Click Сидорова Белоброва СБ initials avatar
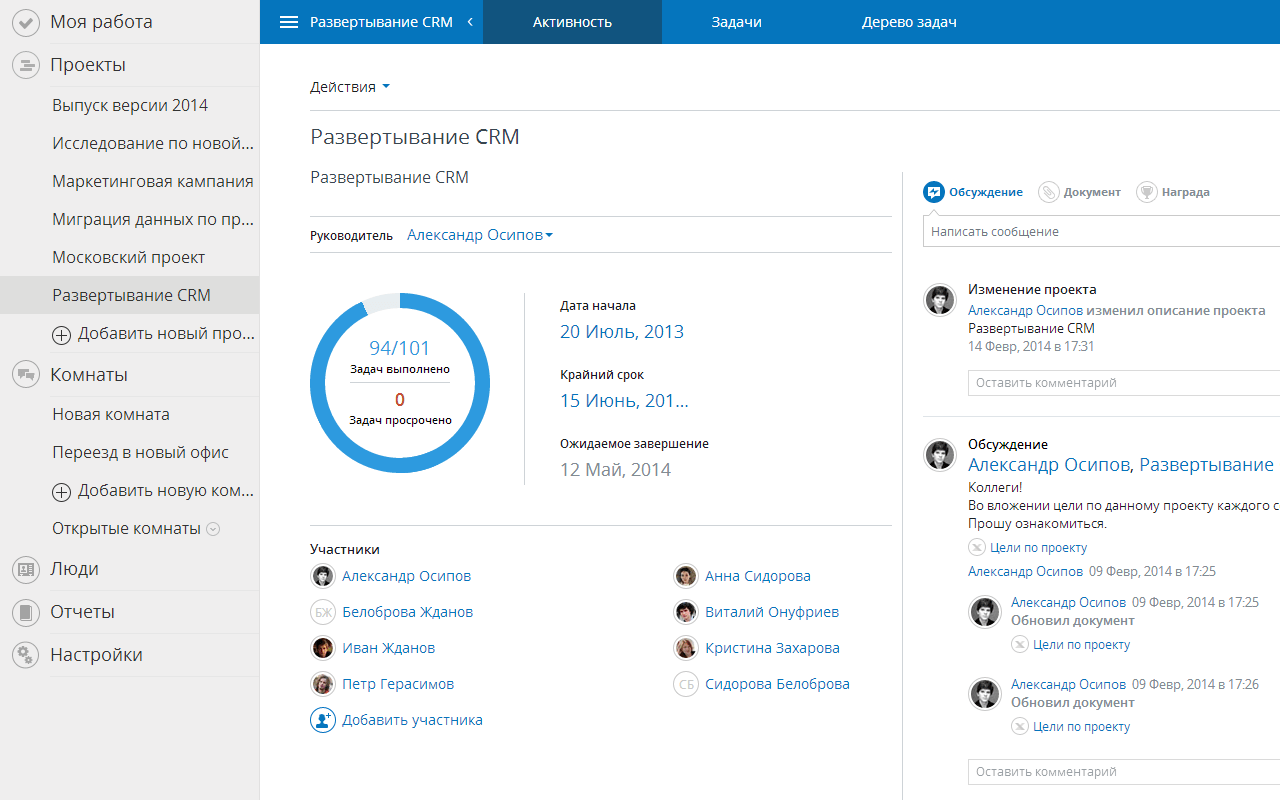This screenshot has width=1280, height=800. point(685,684)
